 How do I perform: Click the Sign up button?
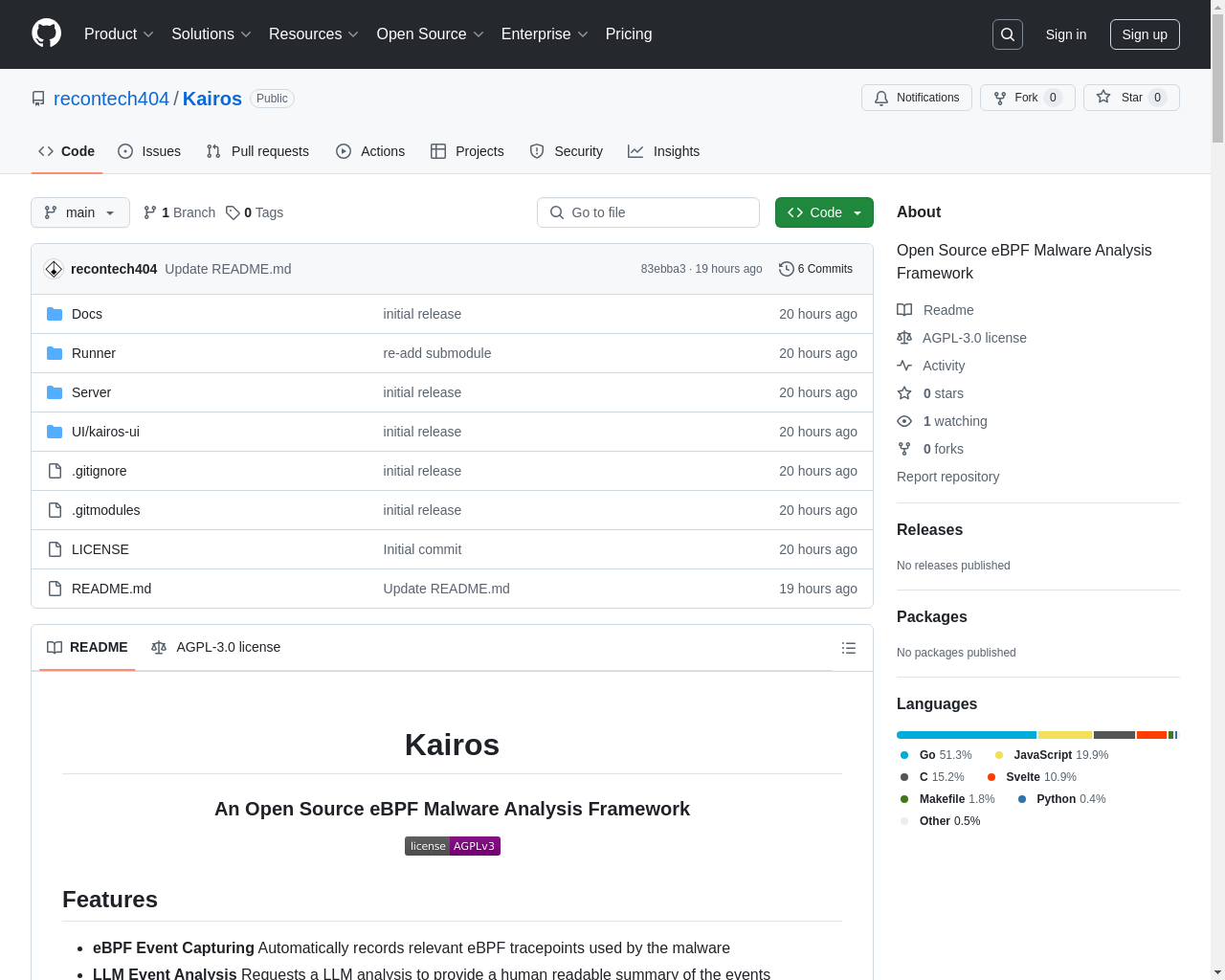[1145, 34]
